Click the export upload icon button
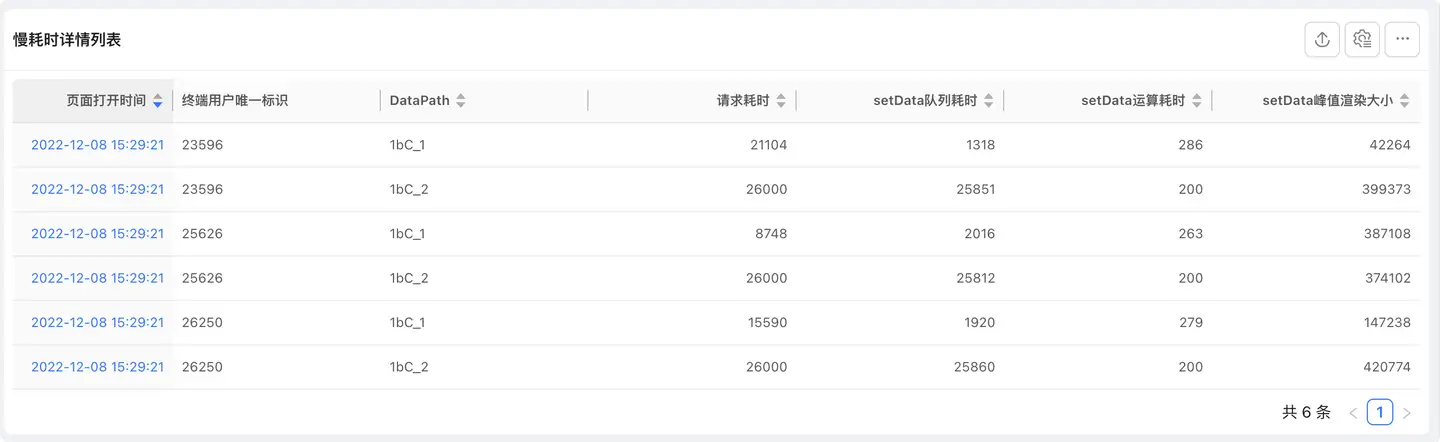Viewport: 1440px width, 442px height. [1322, 40]
